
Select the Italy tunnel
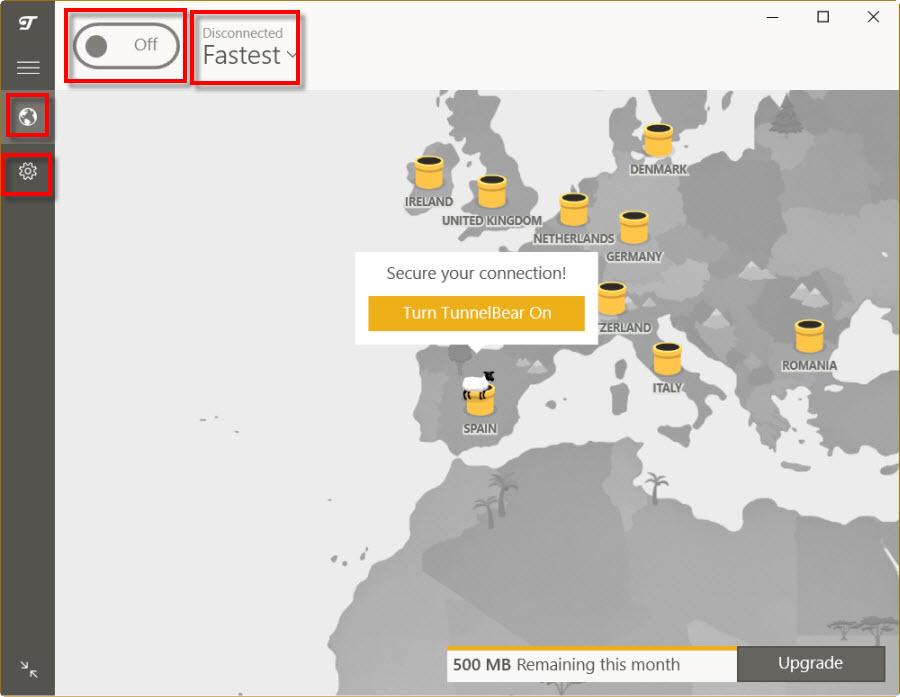tap(667, 359)
